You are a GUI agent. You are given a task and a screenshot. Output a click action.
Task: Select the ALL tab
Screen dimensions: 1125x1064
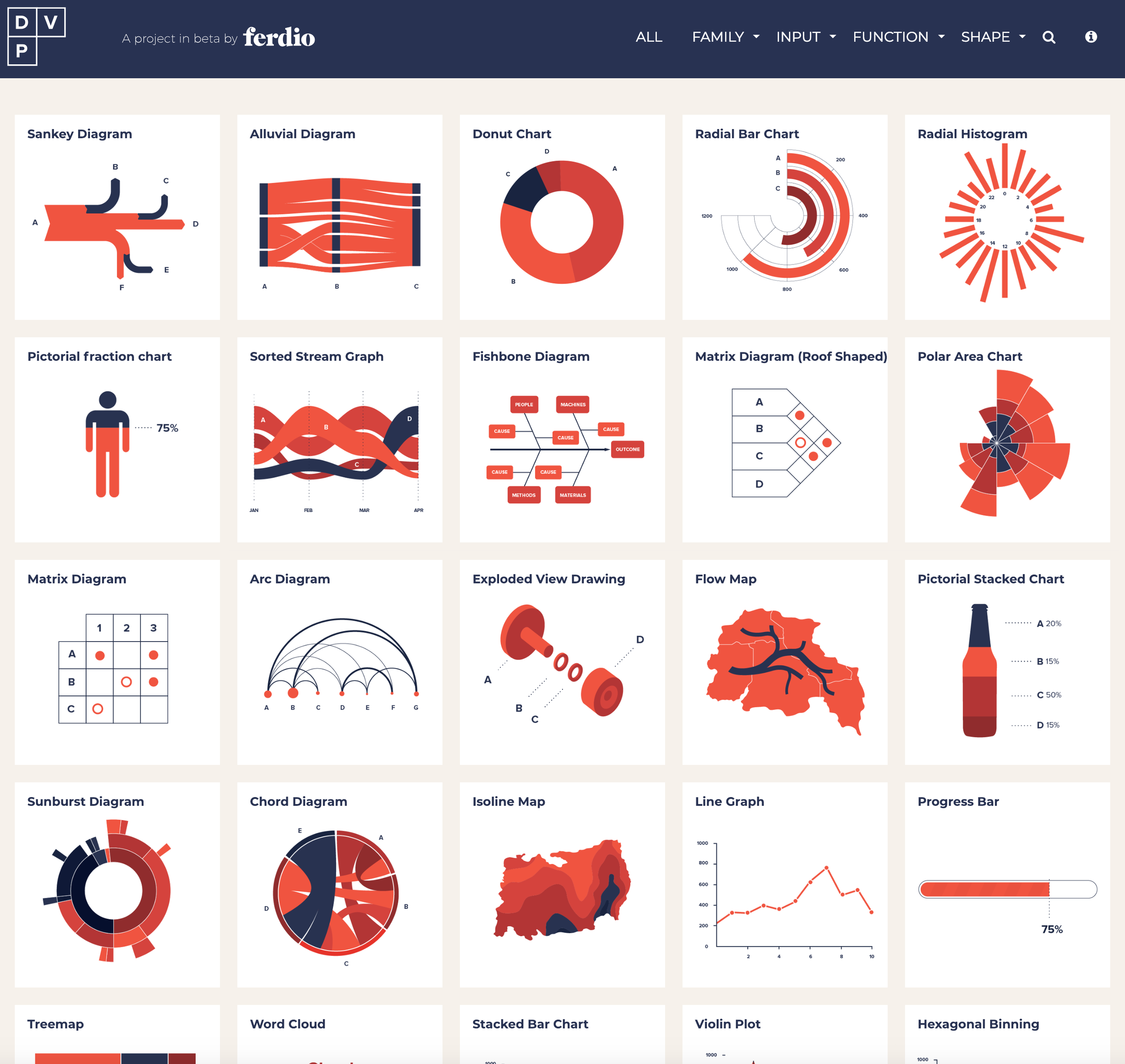click(647, 36)
